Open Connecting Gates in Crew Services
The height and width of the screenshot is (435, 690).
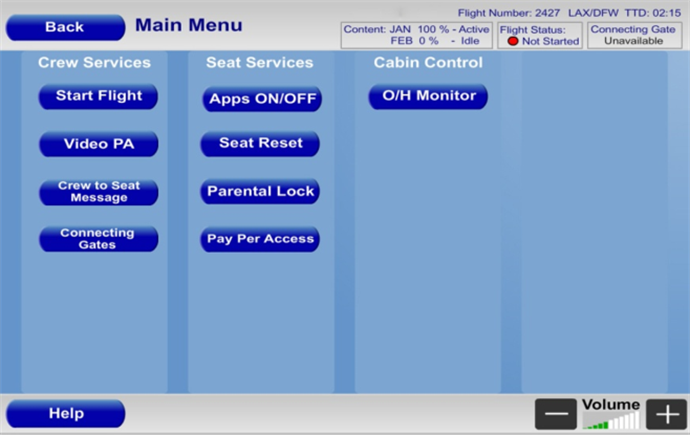pyautogui.click(x=98, y=239)
